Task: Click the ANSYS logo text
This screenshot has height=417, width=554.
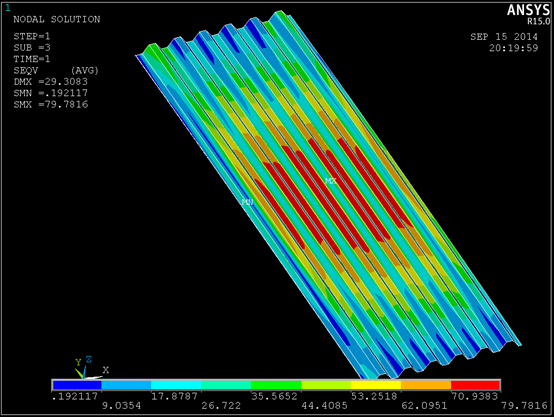Action: click(529, 10)
